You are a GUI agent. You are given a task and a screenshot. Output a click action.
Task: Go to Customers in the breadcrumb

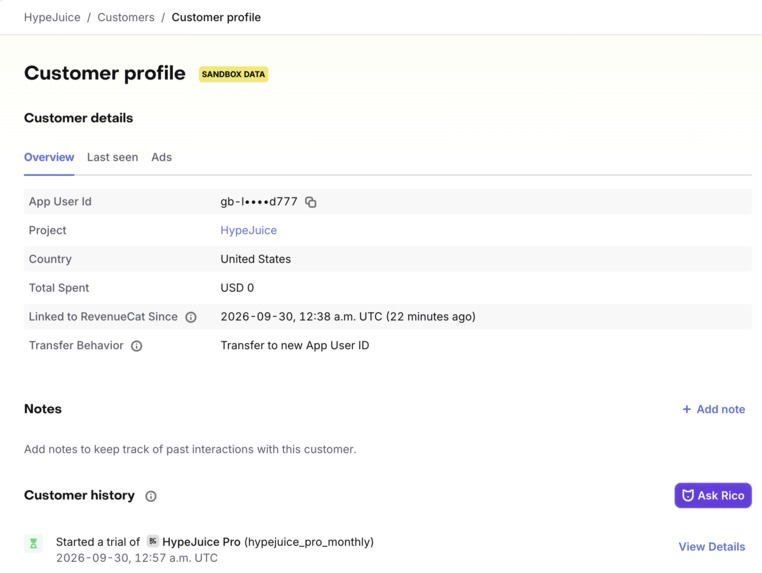[x=126, y=17]
